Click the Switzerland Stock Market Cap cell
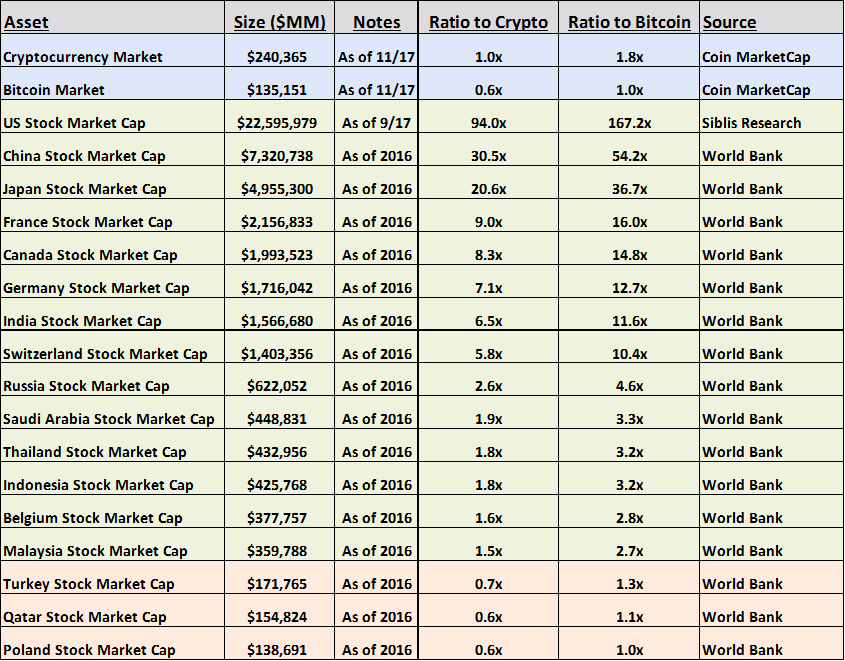 click(105, 354)
